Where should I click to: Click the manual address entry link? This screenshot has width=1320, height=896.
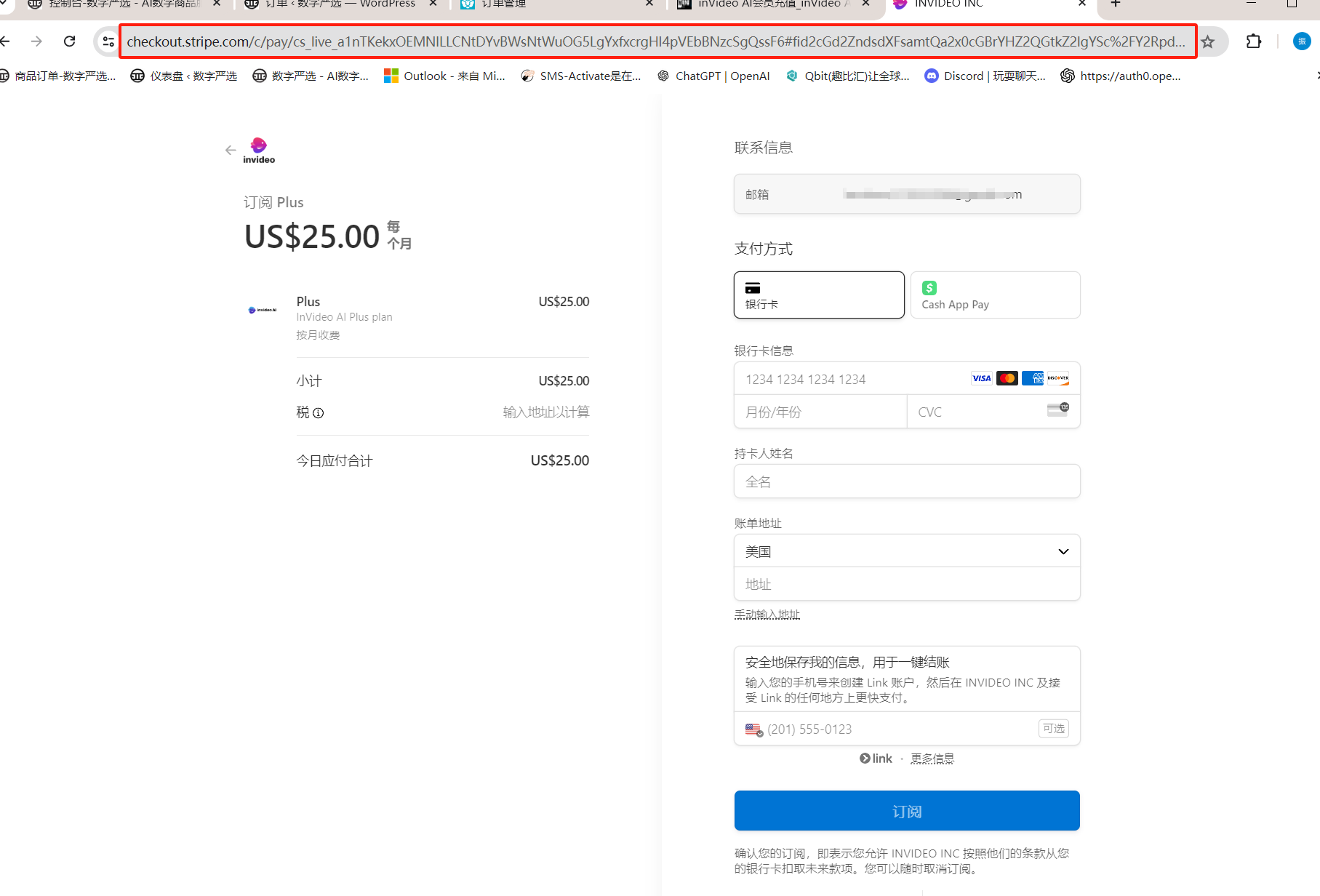pos(767,615)
